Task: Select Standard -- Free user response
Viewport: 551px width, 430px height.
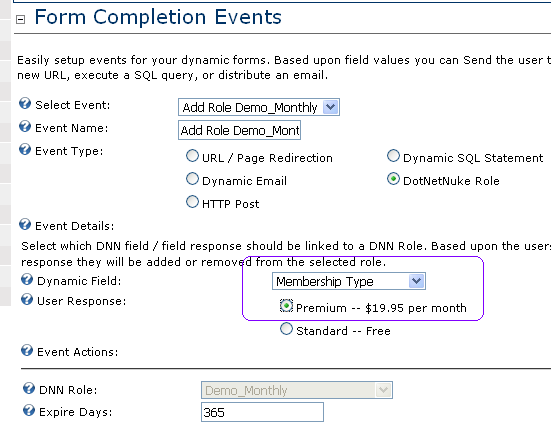Action: pos(286,329)
